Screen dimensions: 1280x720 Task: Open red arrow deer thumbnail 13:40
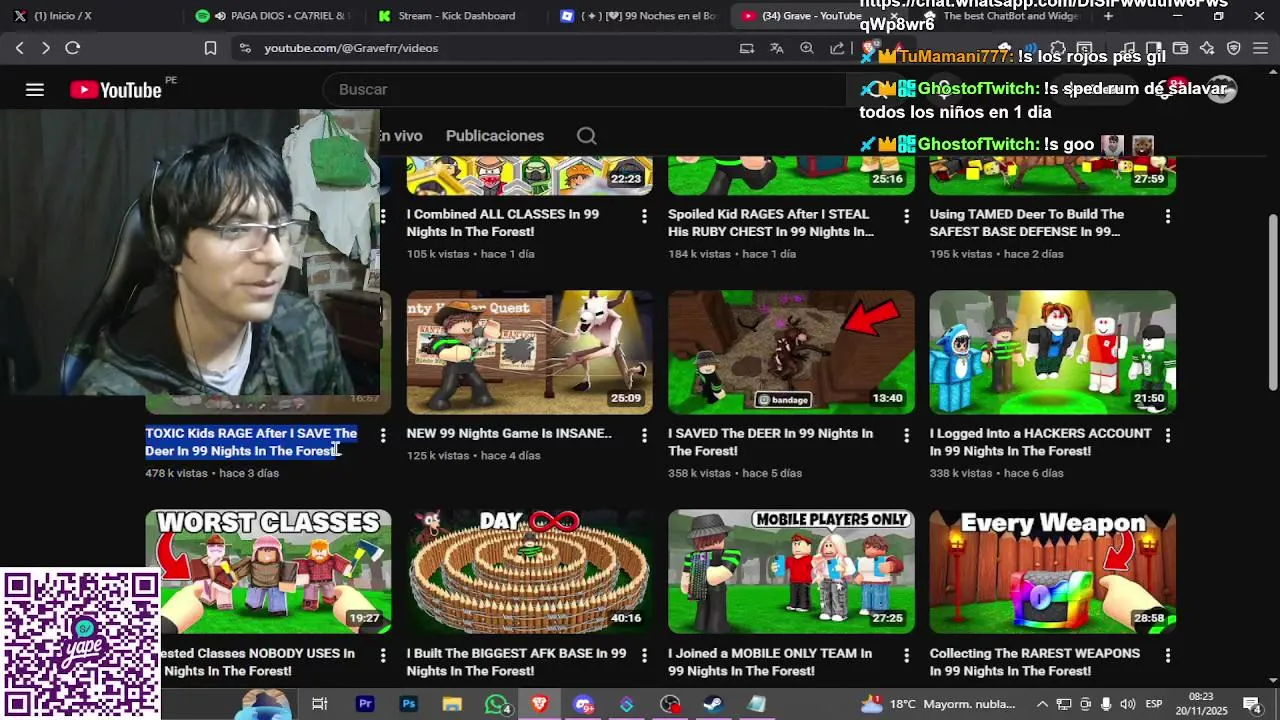[x=791, y=352]
